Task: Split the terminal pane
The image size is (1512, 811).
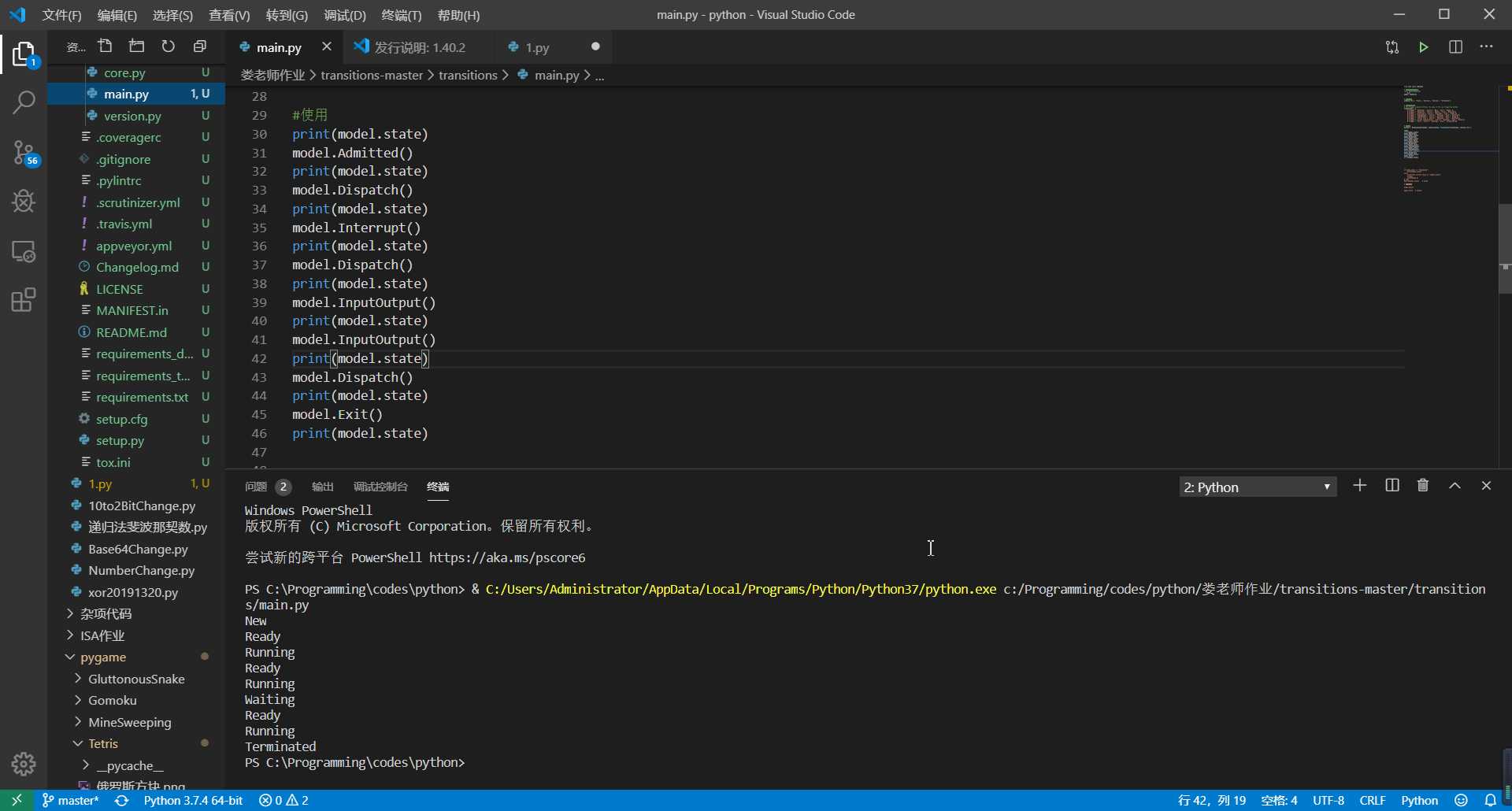Action: [1392, 486]
